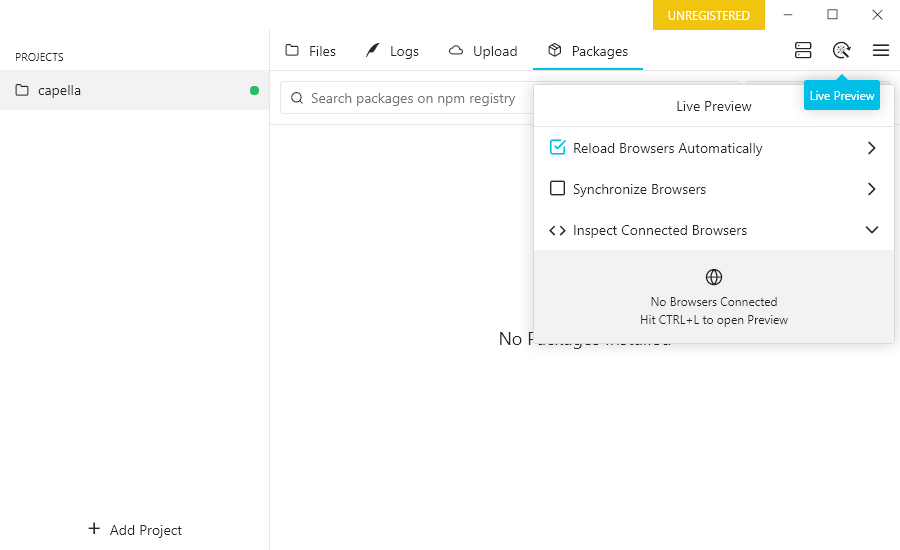Click the Live Preview icon

[x=841, y=50]
